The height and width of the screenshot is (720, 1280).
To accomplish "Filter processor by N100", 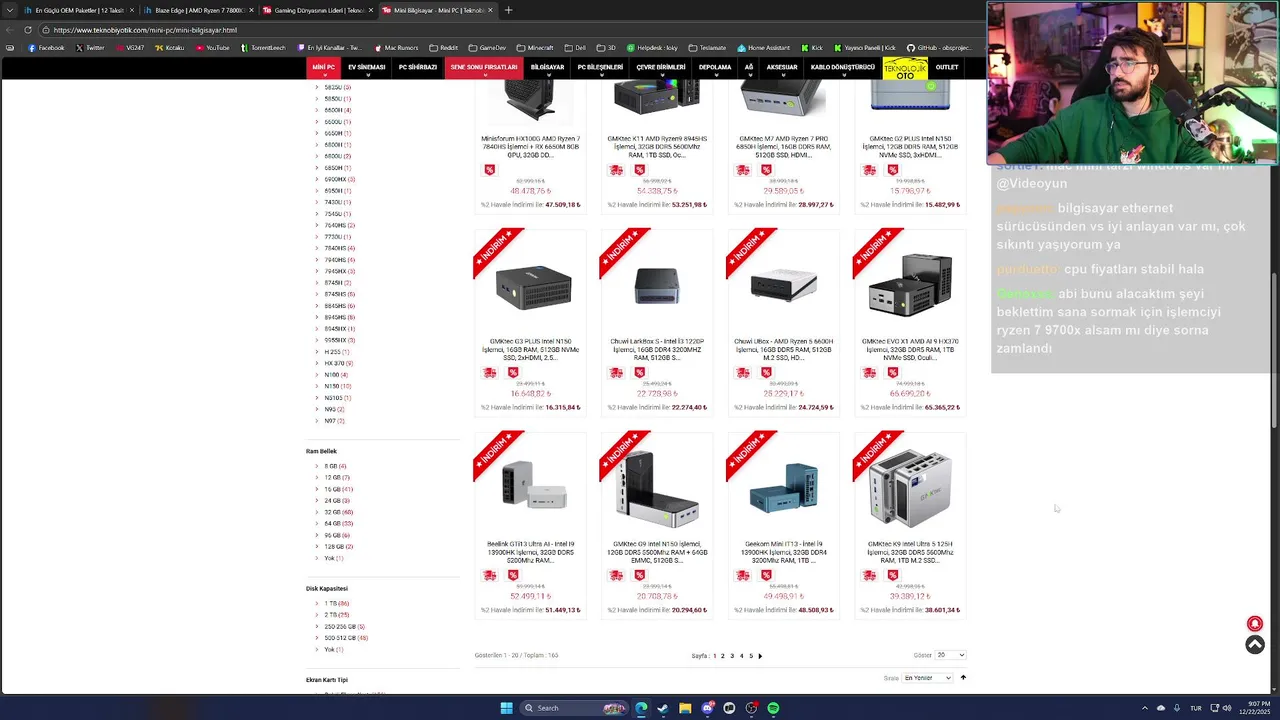I will click(336, 375).
